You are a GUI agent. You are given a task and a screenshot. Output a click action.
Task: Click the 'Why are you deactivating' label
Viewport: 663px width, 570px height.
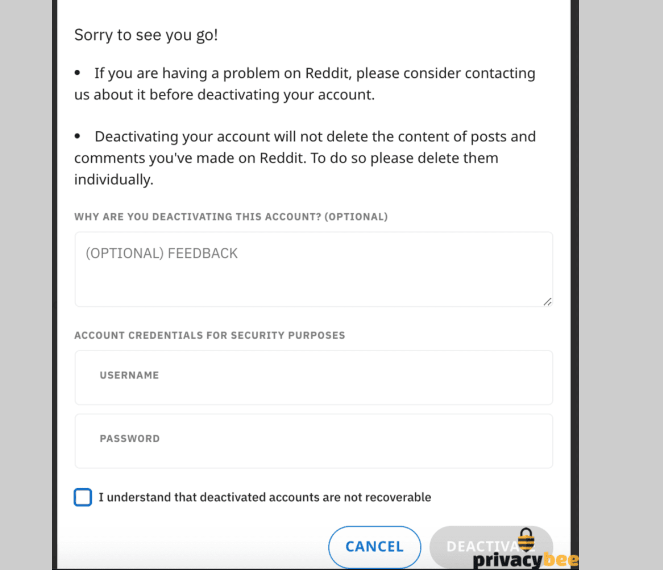click(231, 216)
